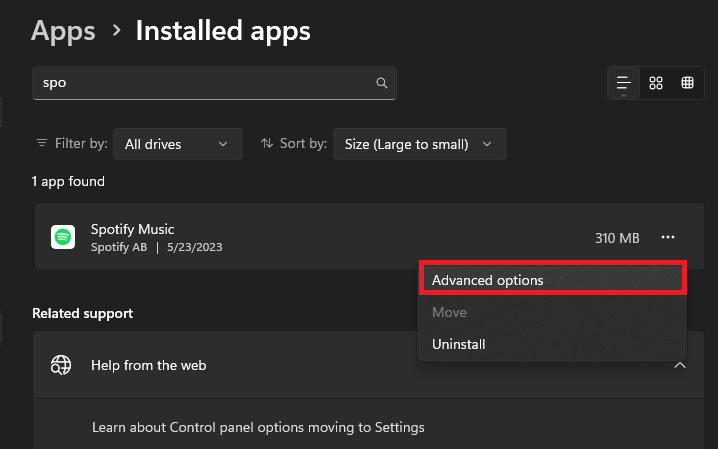
Task: Click inside the search box containing spo
Action: pos(200,83)
